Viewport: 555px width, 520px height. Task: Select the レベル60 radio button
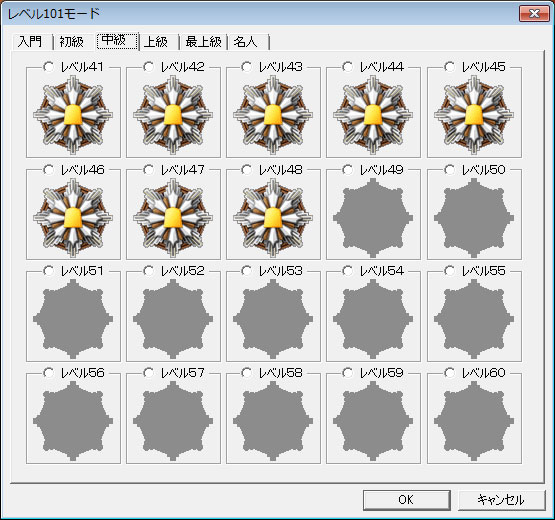[x=450, y=373]
